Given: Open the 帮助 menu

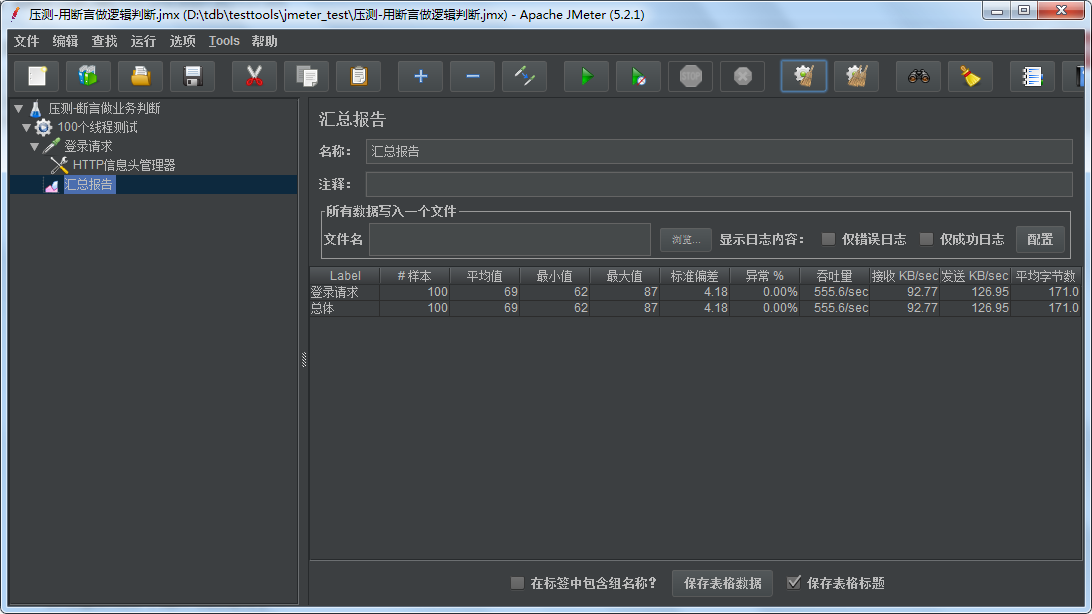Looking at the screenshot, I should point(265,41).
